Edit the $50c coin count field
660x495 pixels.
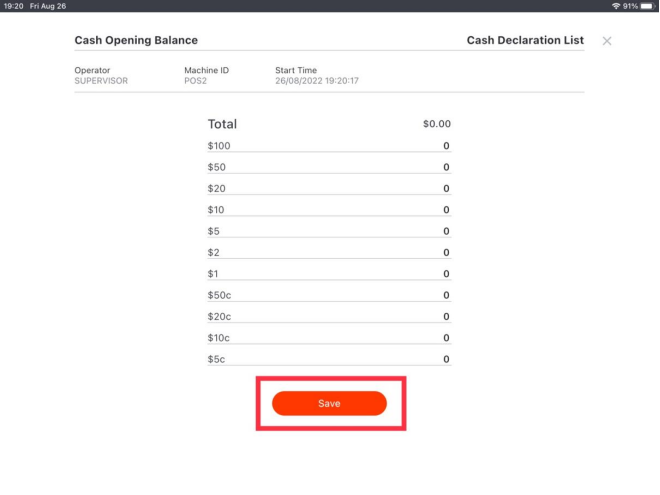[329, 295]
